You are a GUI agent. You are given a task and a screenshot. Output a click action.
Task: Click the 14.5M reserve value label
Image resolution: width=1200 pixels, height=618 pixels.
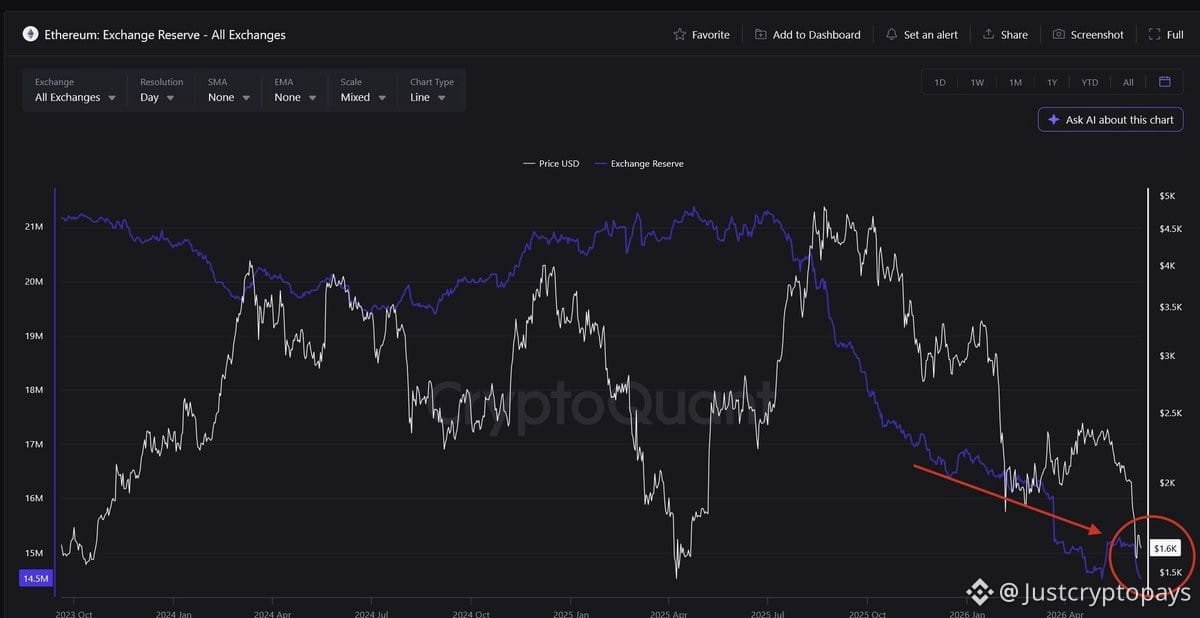coord(34,577)
